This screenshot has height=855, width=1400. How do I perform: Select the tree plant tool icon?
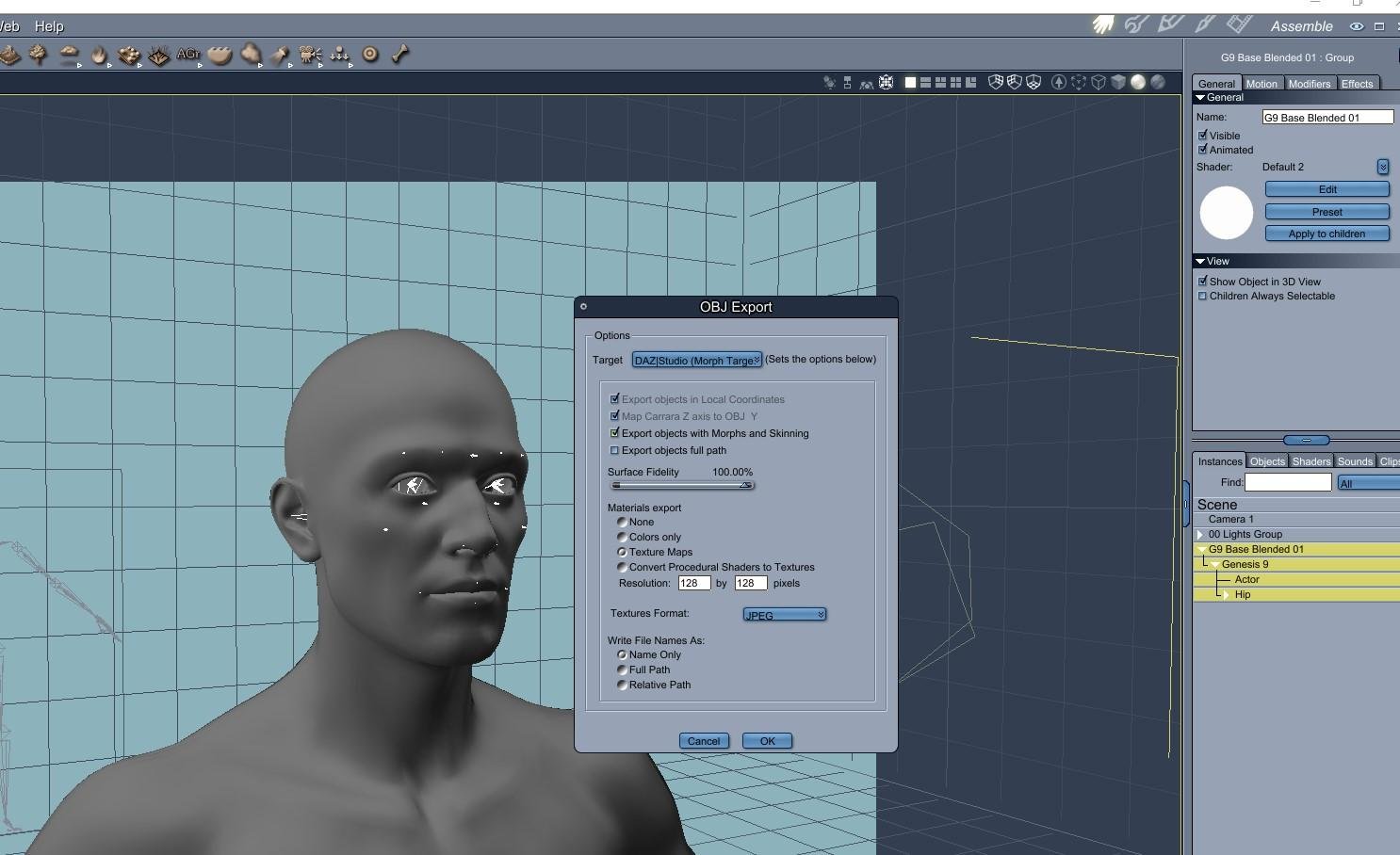coord(38,55)
